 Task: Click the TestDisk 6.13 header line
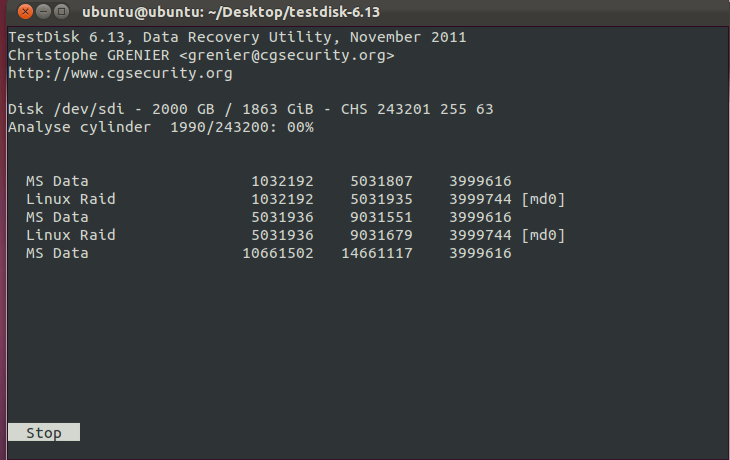click(237, 38)
